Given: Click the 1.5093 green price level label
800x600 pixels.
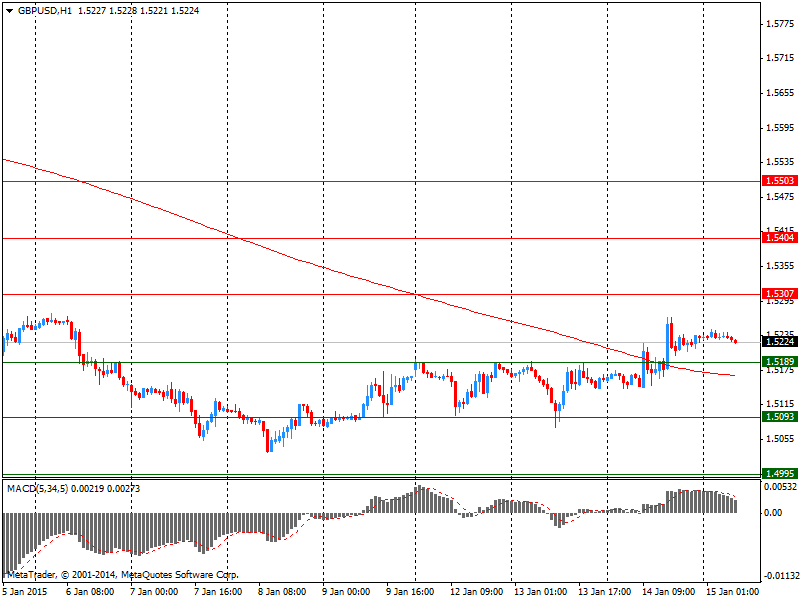Looking at the screenshot, I should [780, 417].
